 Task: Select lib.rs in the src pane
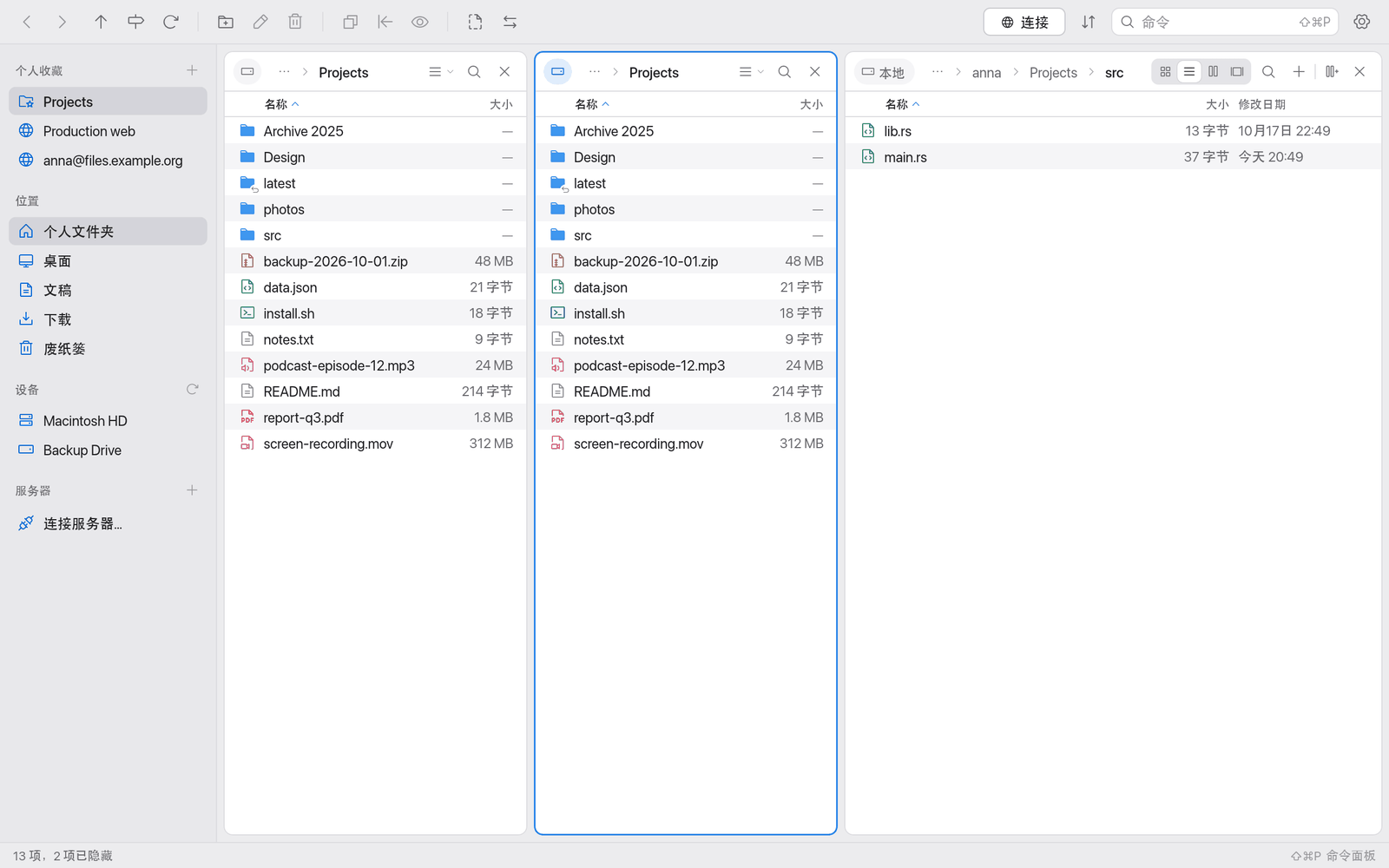tap(1113, 131)
